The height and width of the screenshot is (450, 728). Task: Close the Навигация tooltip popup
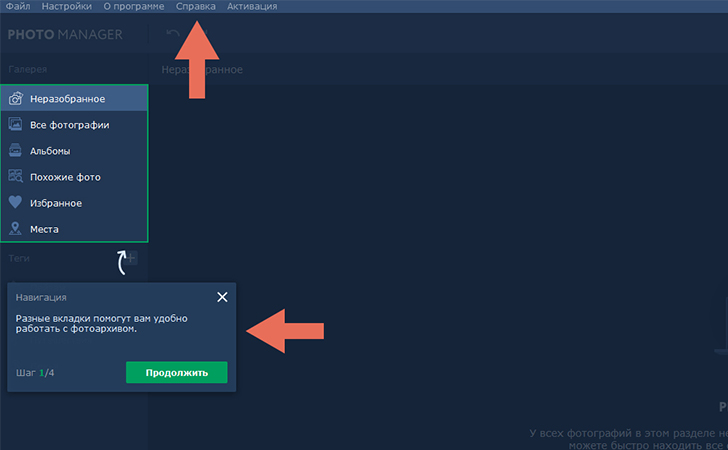pos(222,297)
